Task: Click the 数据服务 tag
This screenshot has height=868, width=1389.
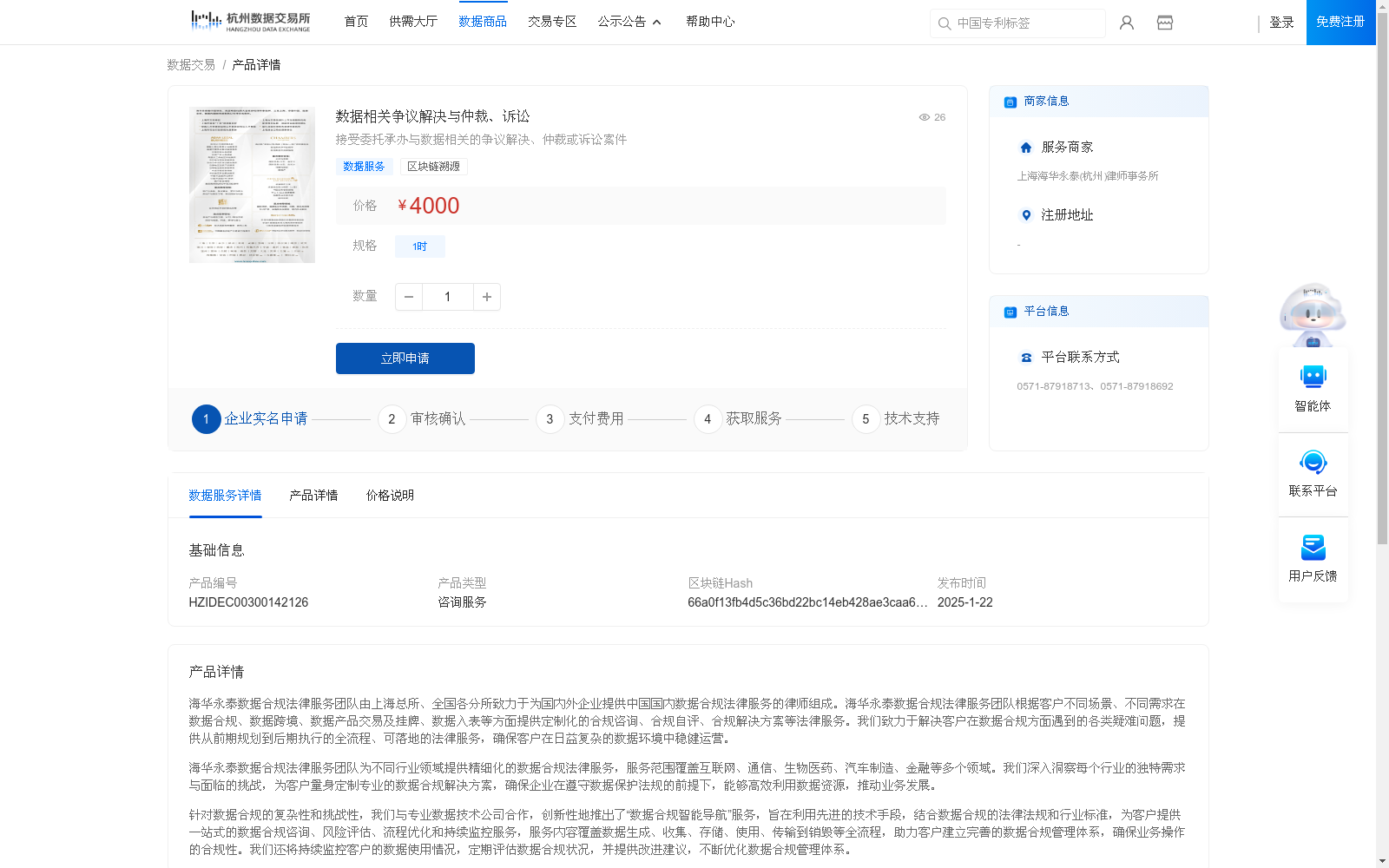Action: (x=364, y=167)
